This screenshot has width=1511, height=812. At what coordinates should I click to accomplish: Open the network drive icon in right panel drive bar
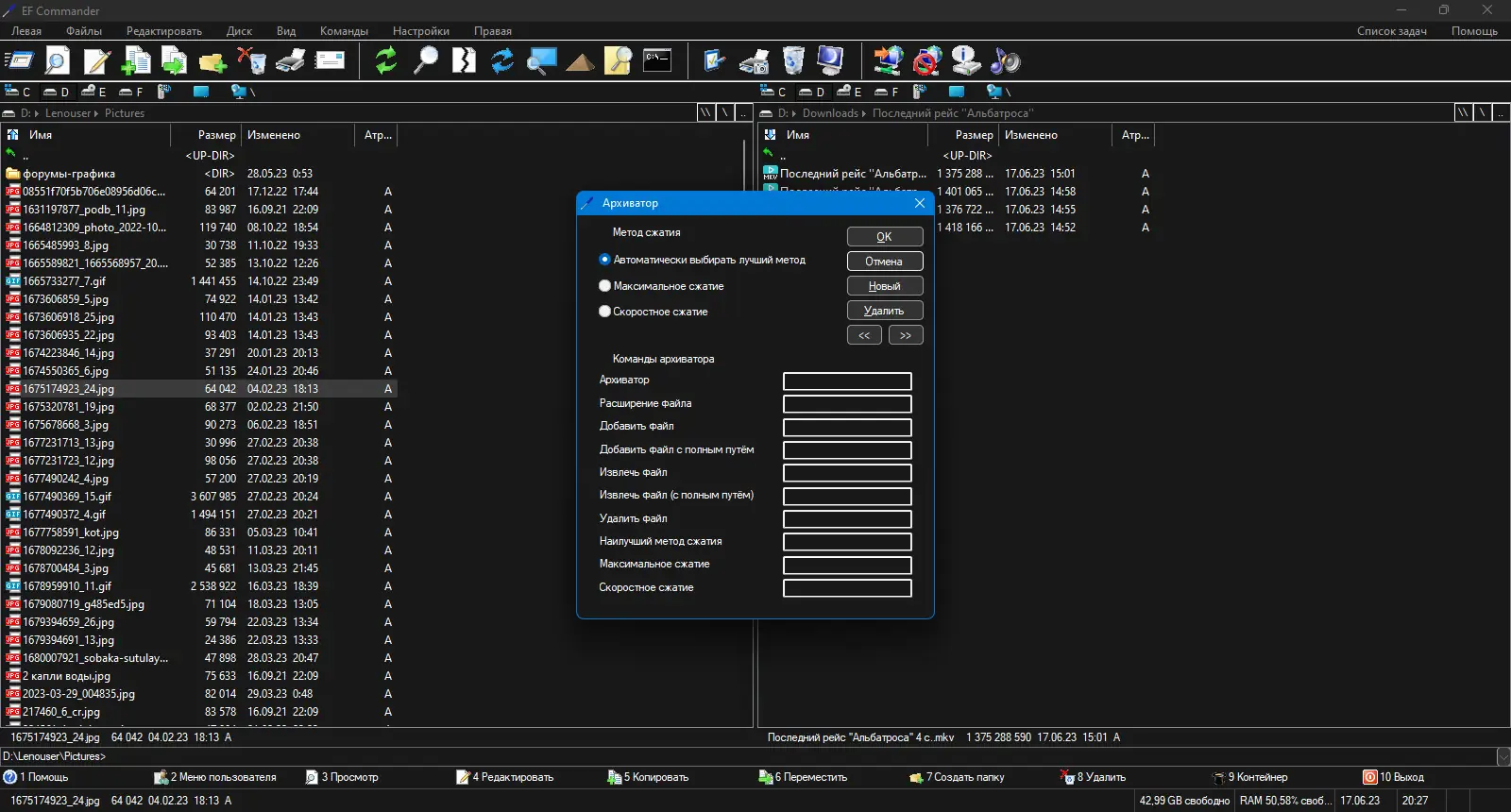pos(994,92)
